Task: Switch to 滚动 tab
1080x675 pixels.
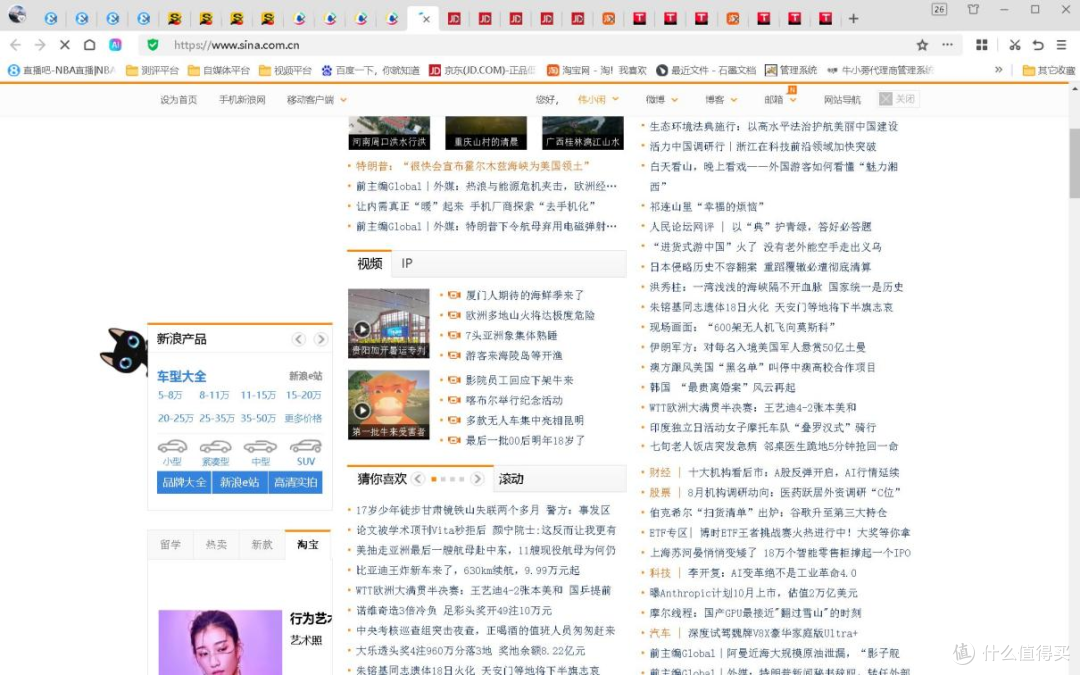Action: coord(511,479)
